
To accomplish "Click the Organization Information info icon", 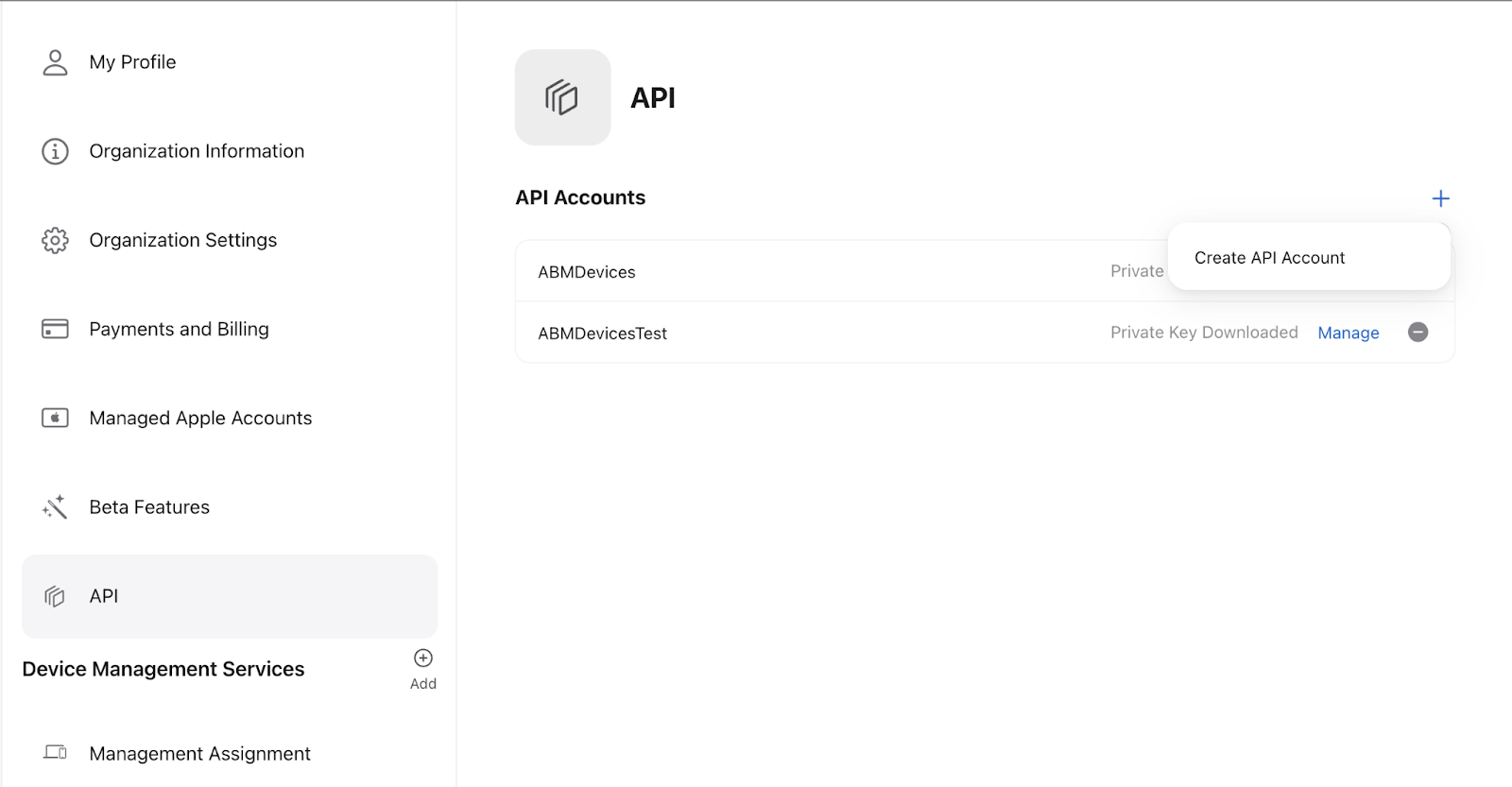I will 55,151.
